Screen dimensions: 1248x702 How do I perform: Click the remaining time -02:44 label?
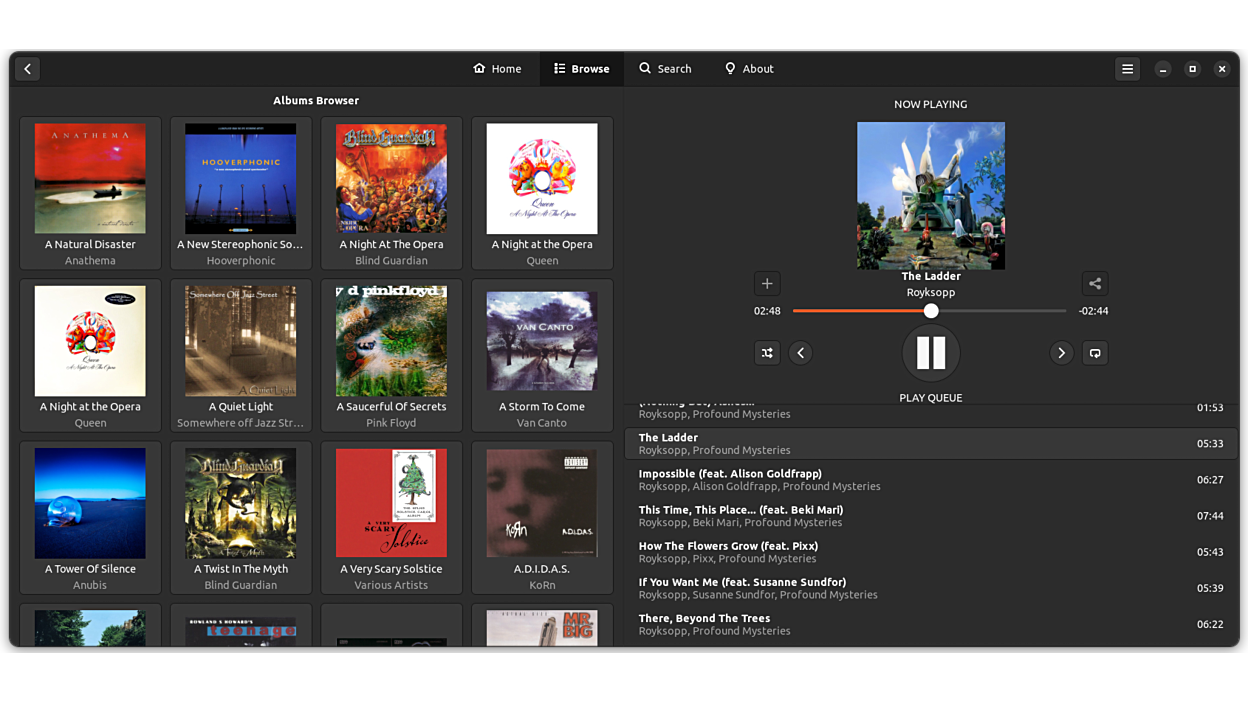[1093, 311]
